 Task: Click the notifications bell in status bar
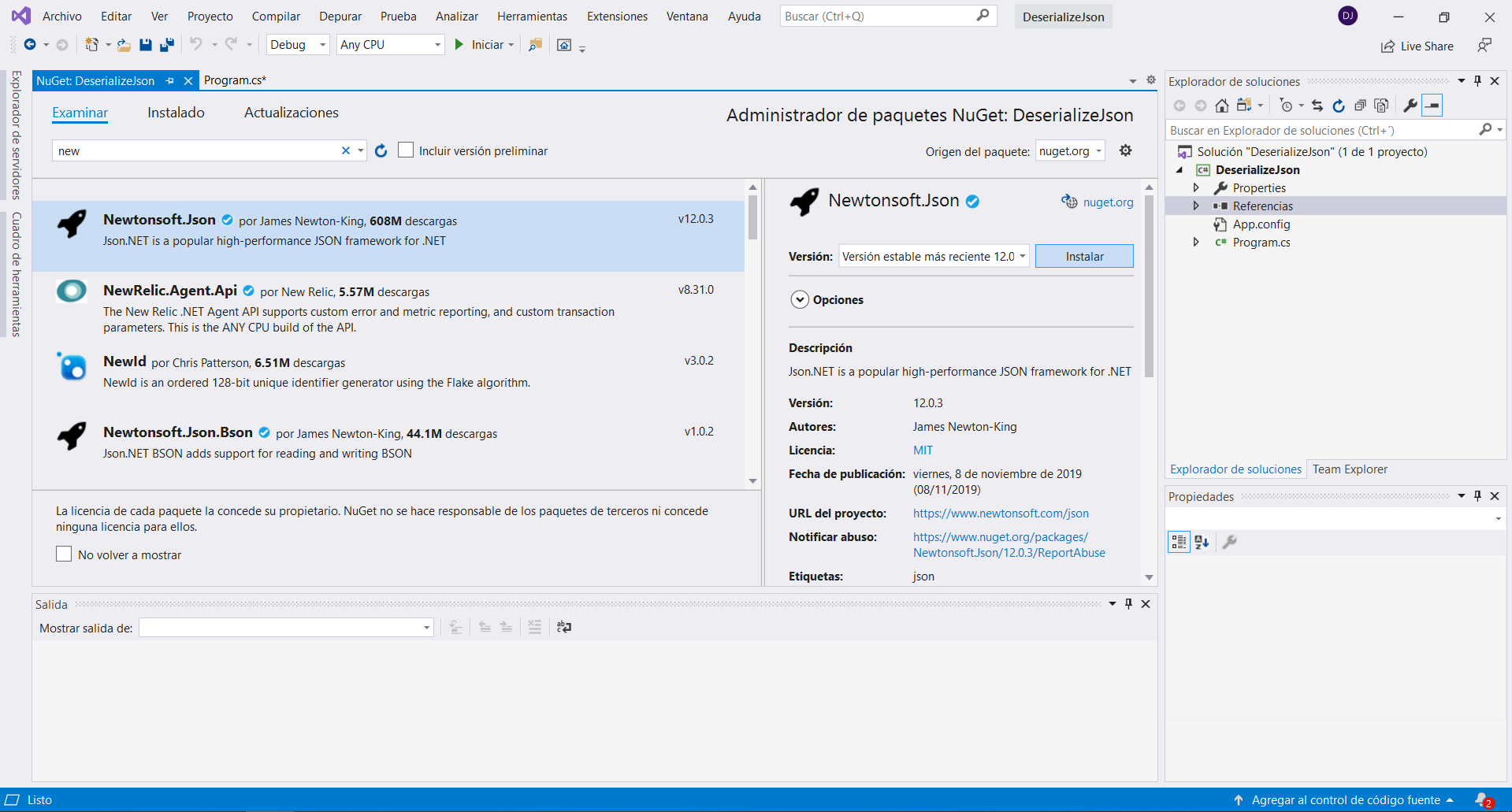click(x=1482, y=799)
